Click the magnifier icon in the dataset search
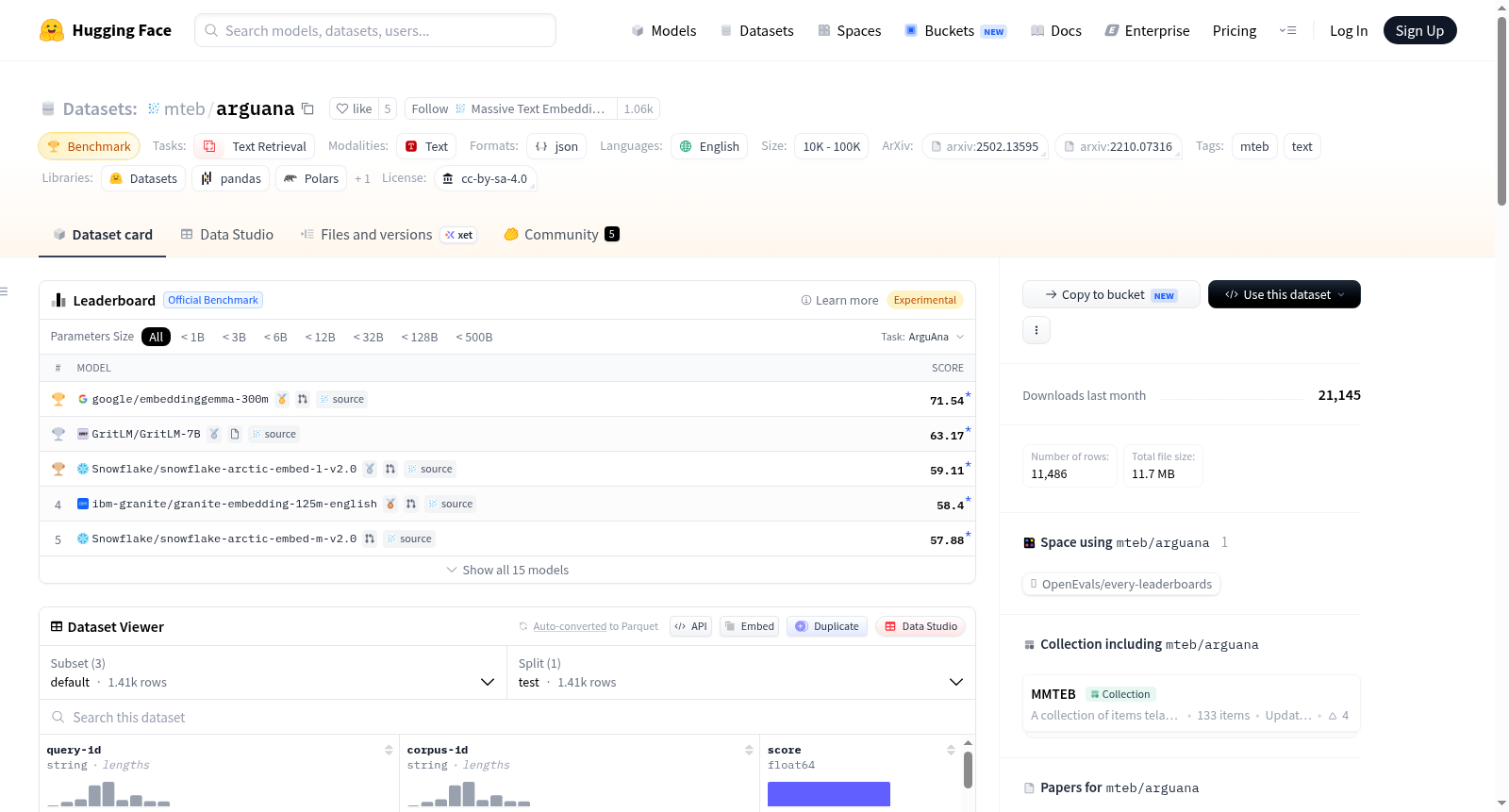This screenshot has height=812, width=1509. pyautogui.click(x=58, y=717)
